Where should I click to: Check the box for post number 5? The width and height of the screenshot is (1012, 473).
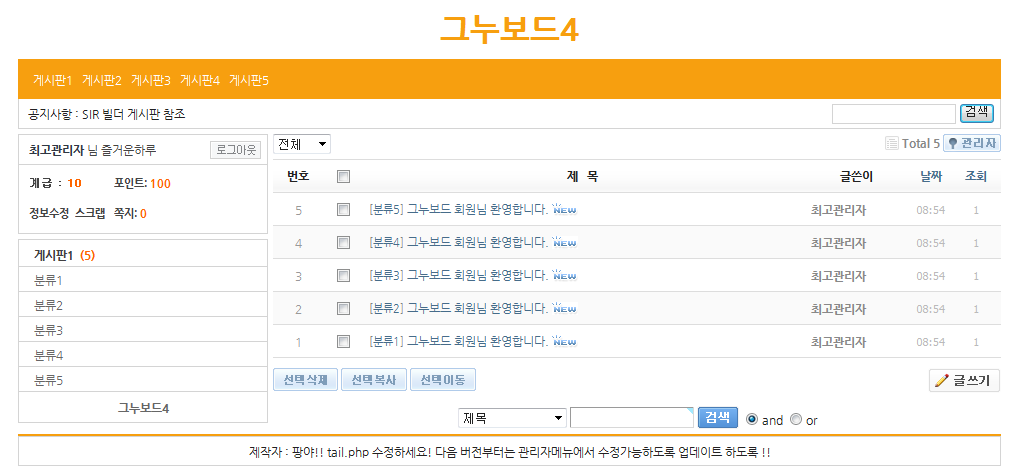[343, 209]
